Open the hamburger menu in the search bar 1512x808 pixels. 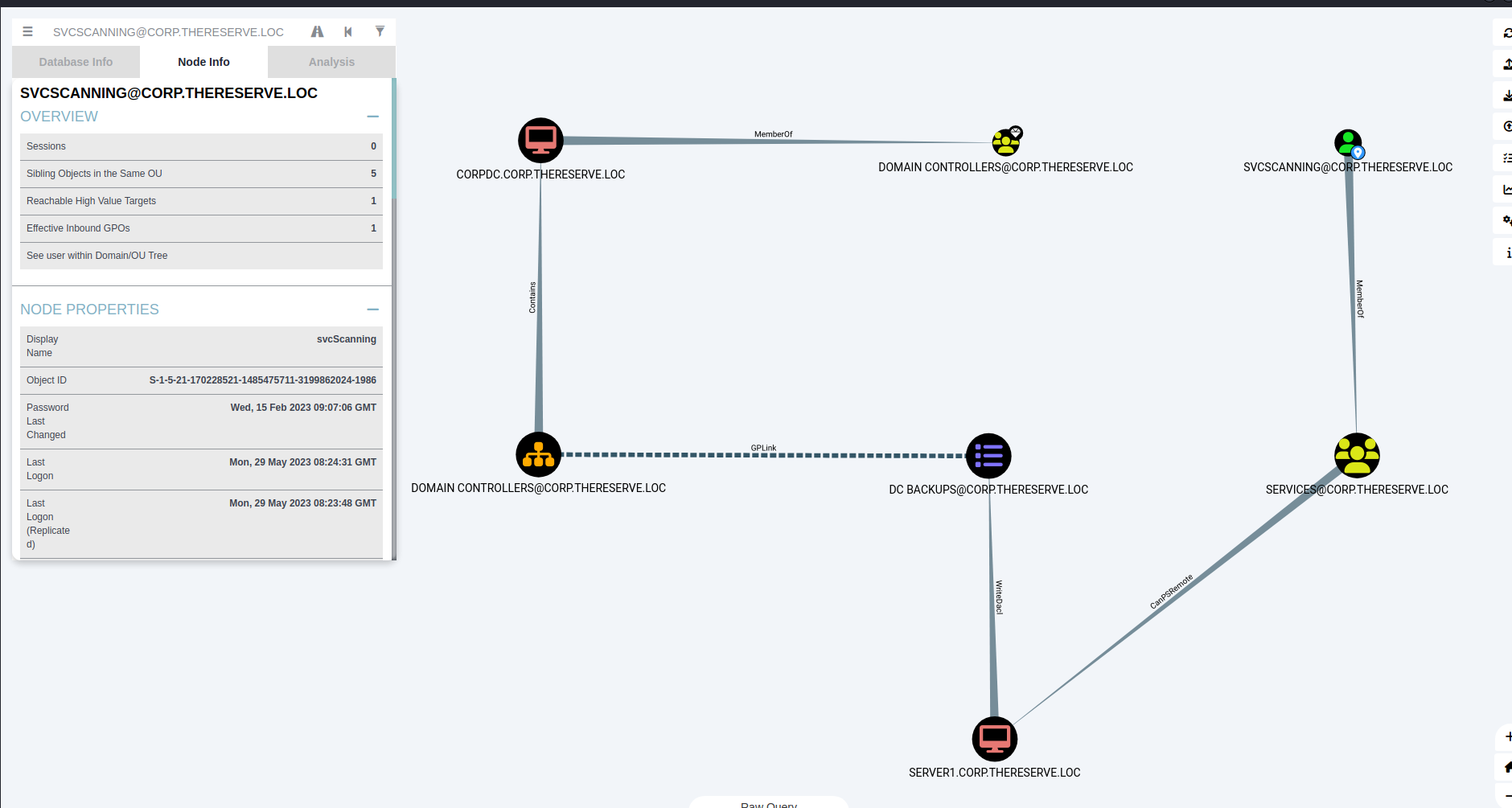pyautogui.click(x=27, y=31)
